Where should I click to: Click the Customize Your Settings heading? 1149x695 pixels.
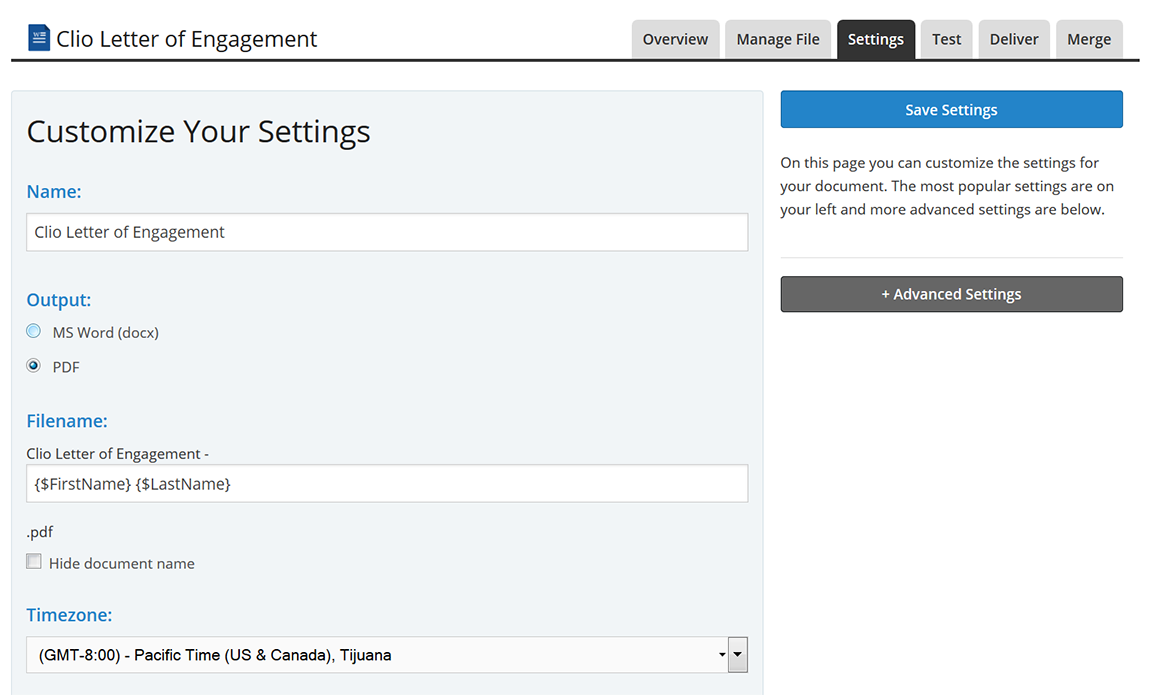tap(198, 131)
